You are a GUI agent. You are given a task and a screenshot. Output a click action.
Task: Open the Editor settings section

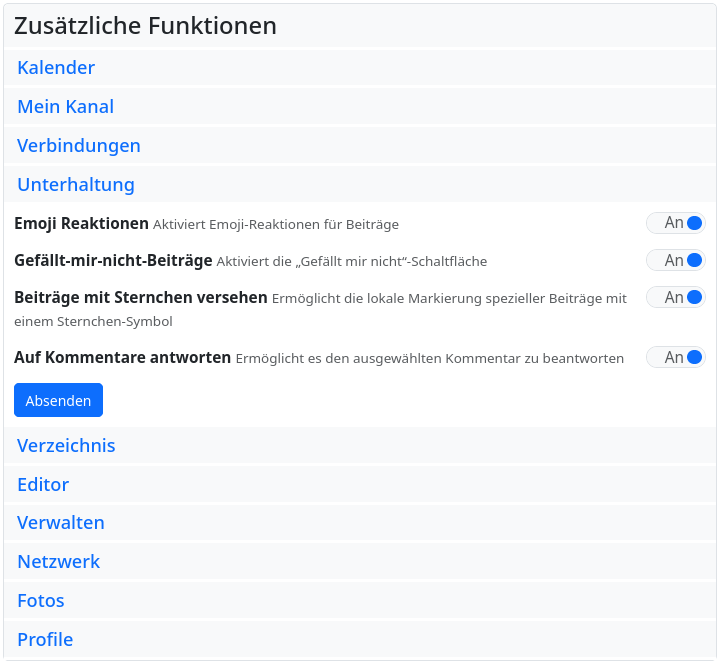[x=43, y=485]
